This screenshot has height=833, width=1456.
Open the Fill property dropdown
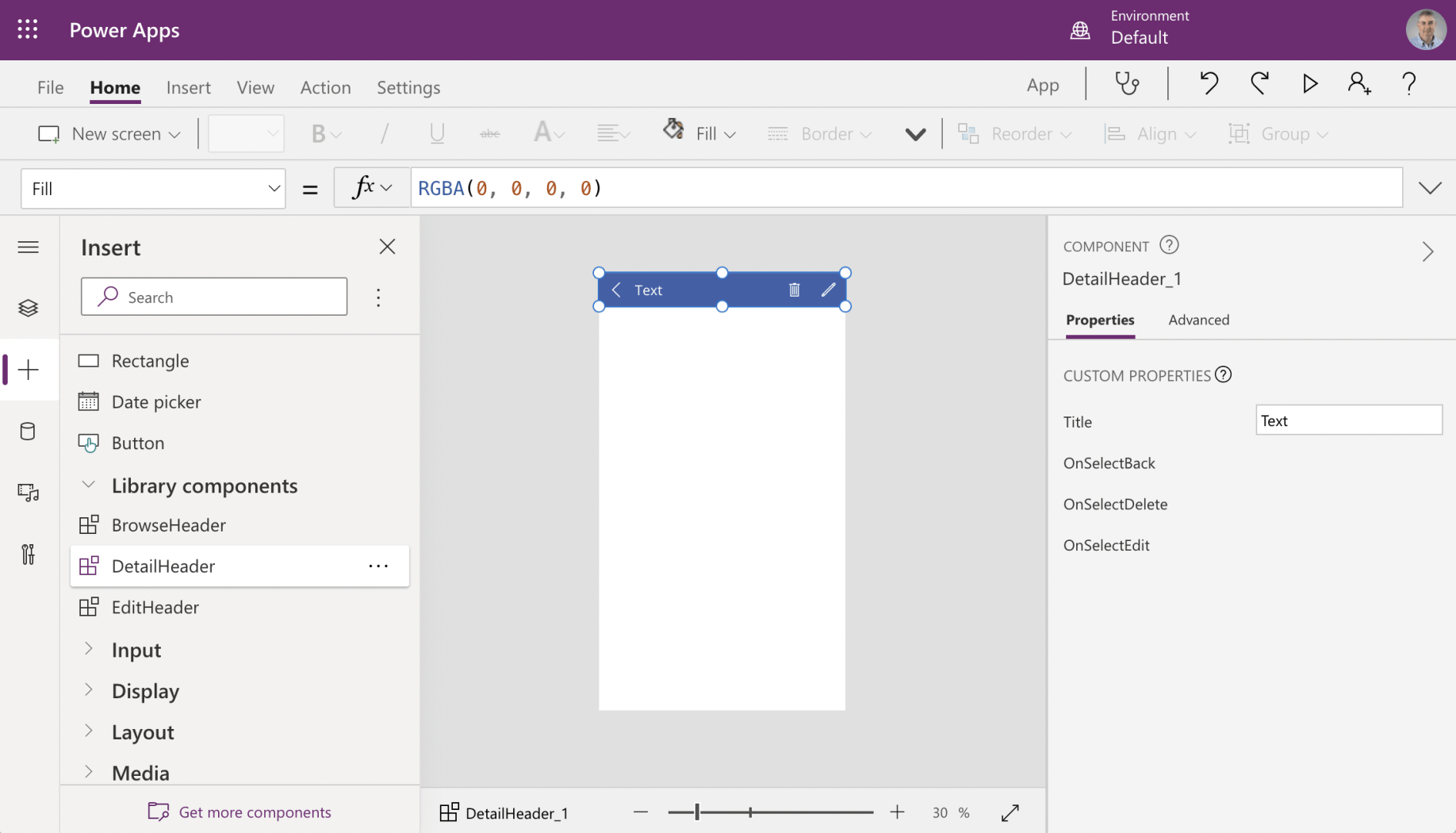[x=153, y=189]
